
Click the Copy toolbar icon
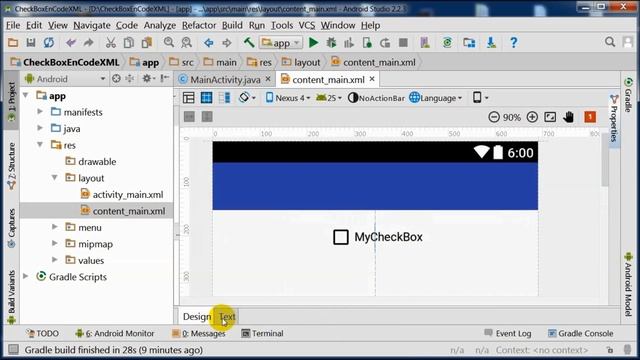pos(129,42)
